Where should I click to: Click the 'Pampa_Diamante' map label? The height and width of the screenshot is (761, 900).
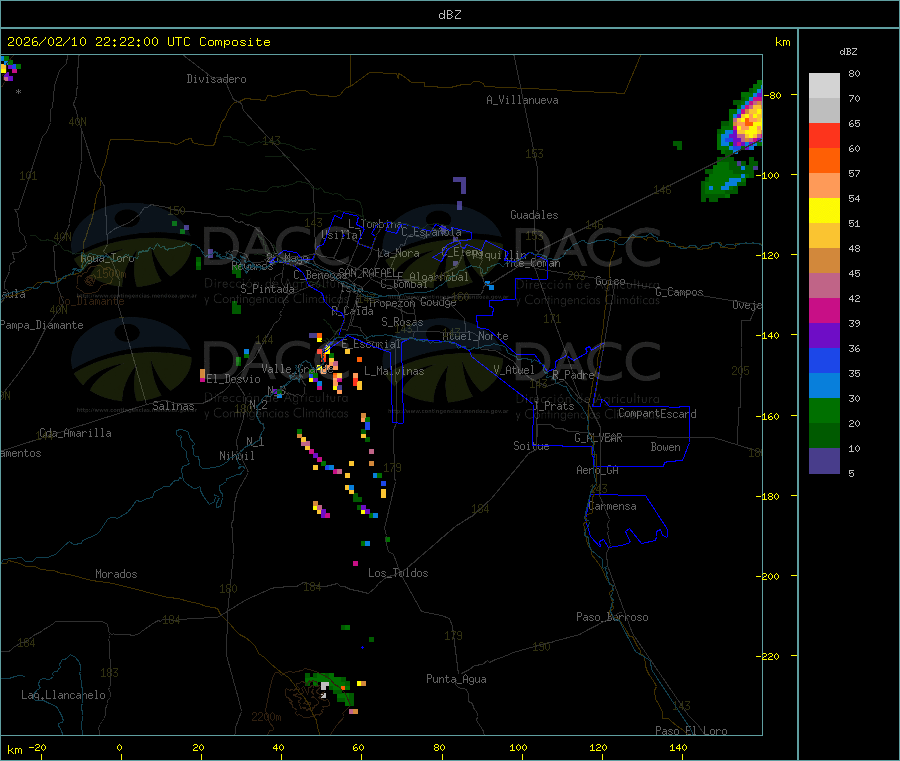point(42,325)
